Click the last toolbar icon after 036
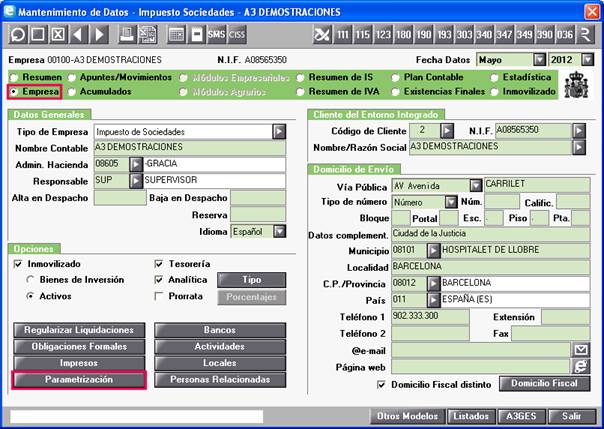The image size is (604, 429). 585,35
